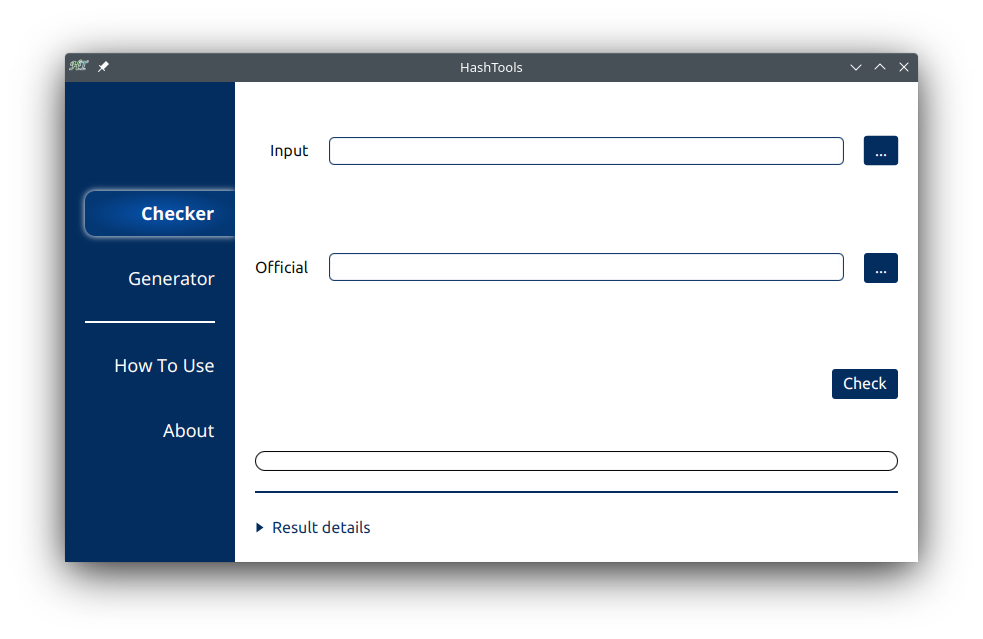Screen dimensions: 983x639
Task: Browse for an Input file
Action: [x=880, y=151]
